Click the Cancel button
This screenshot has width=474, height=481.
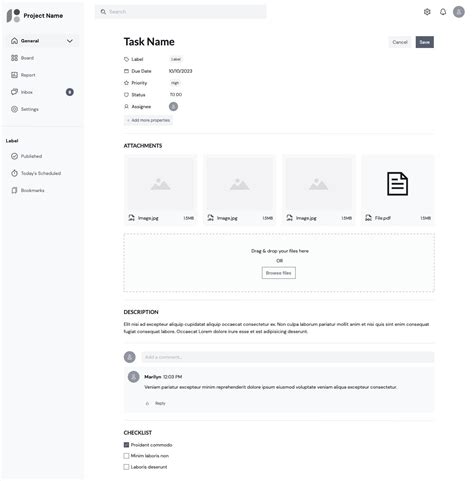400,42
